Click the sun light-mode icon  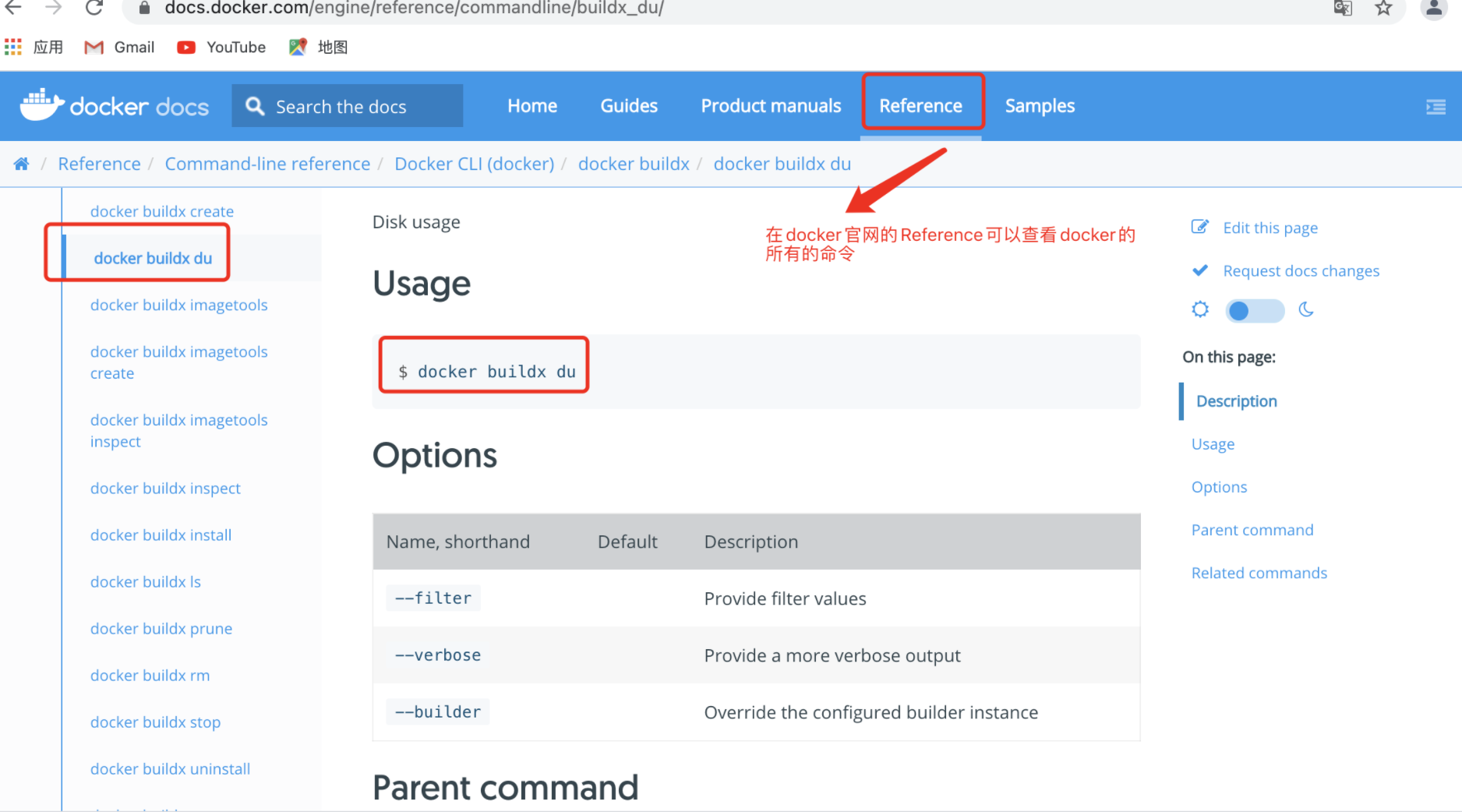point(1200,309)
